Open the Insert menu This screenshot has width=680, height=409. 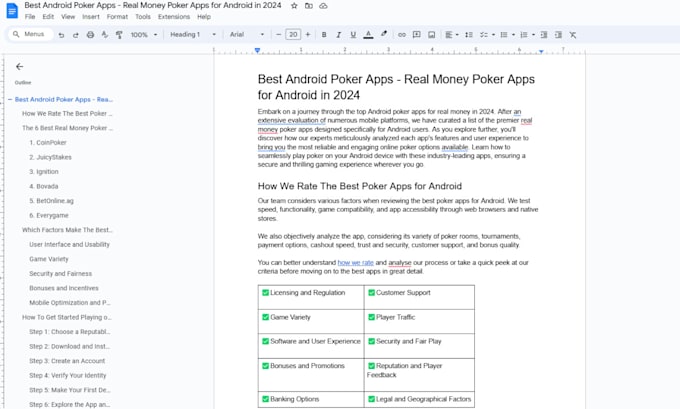pos(91,16)
